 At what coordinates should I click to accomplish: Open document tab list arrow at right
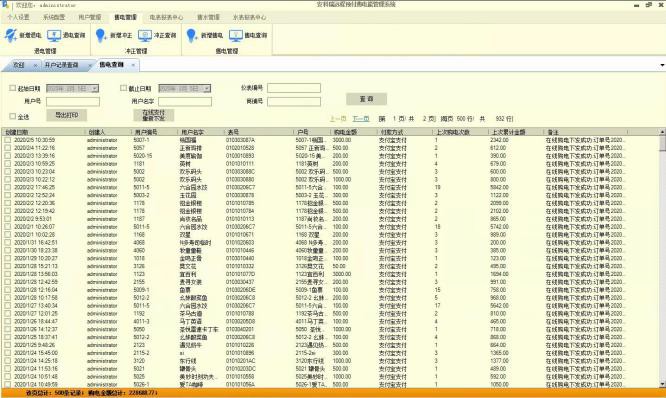[x=662, y=65]
